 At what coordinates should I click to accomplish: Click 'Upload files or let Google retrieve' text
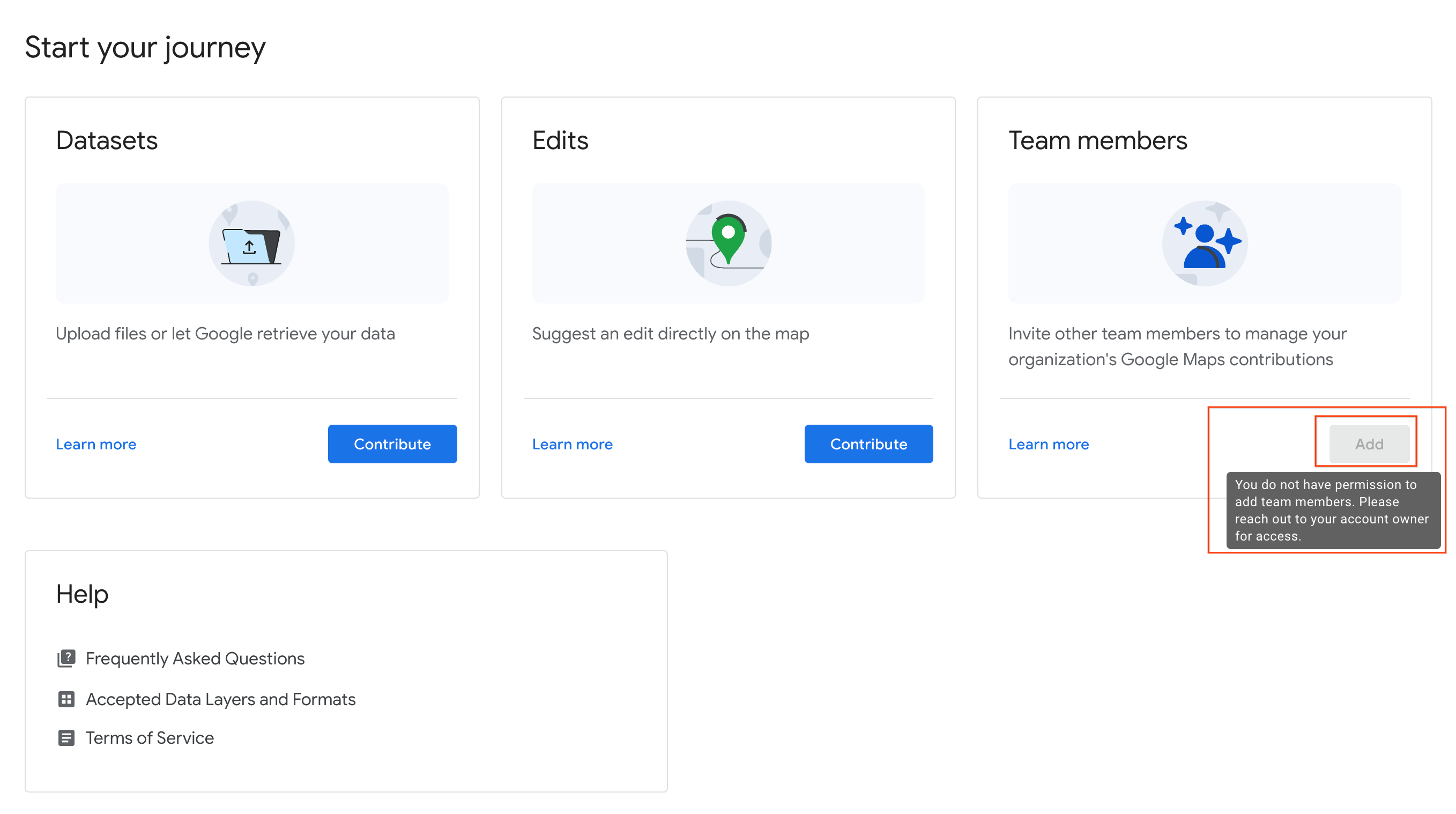225,334
